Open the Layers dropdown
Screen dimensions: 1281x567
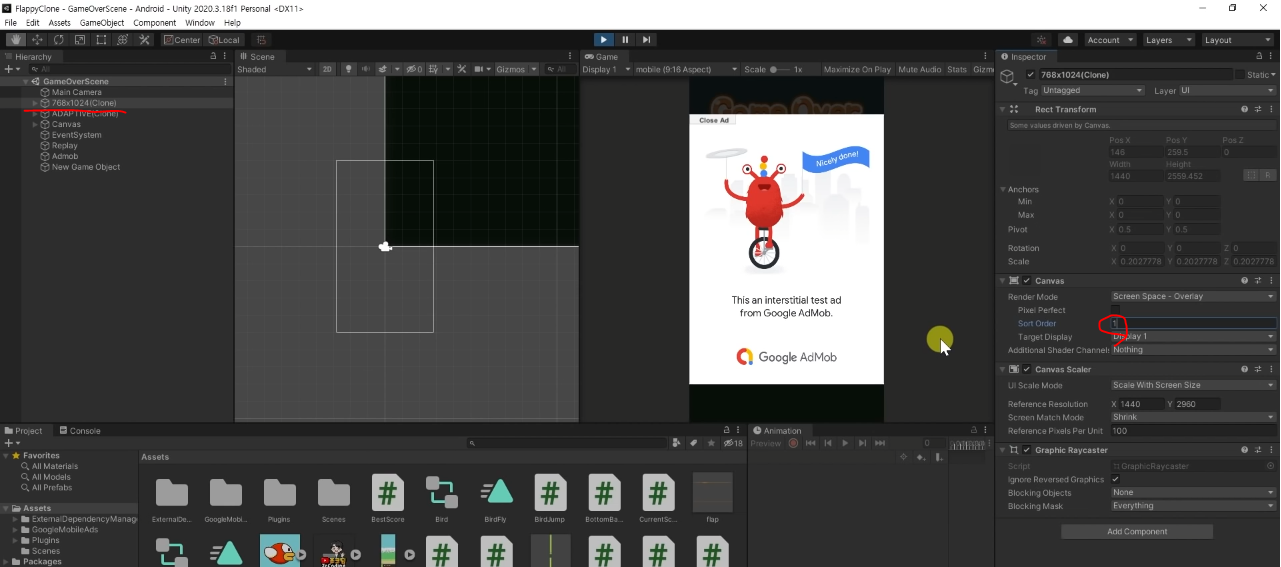click(1168, 40)
